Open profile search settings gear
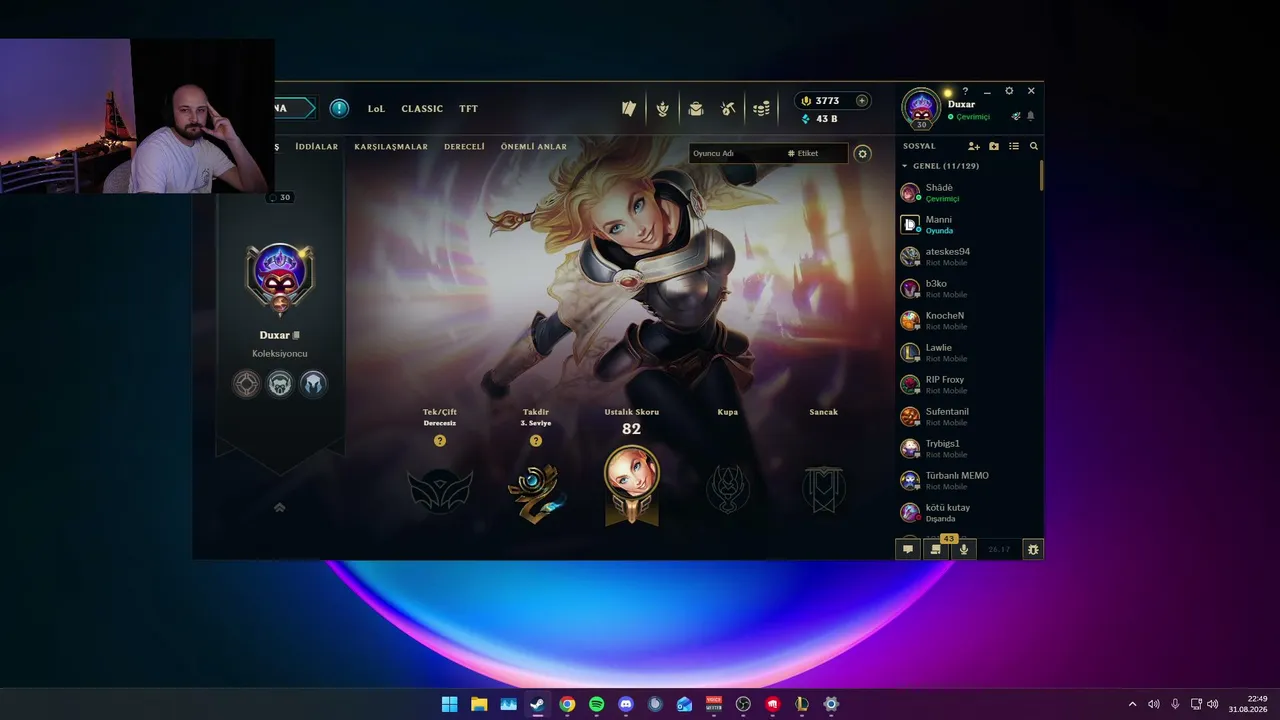This screenshot has height=720, width=1280. point(863,154)
